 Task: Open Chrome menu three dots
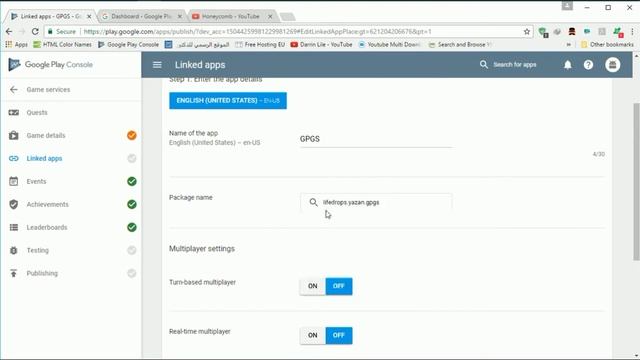632,31
